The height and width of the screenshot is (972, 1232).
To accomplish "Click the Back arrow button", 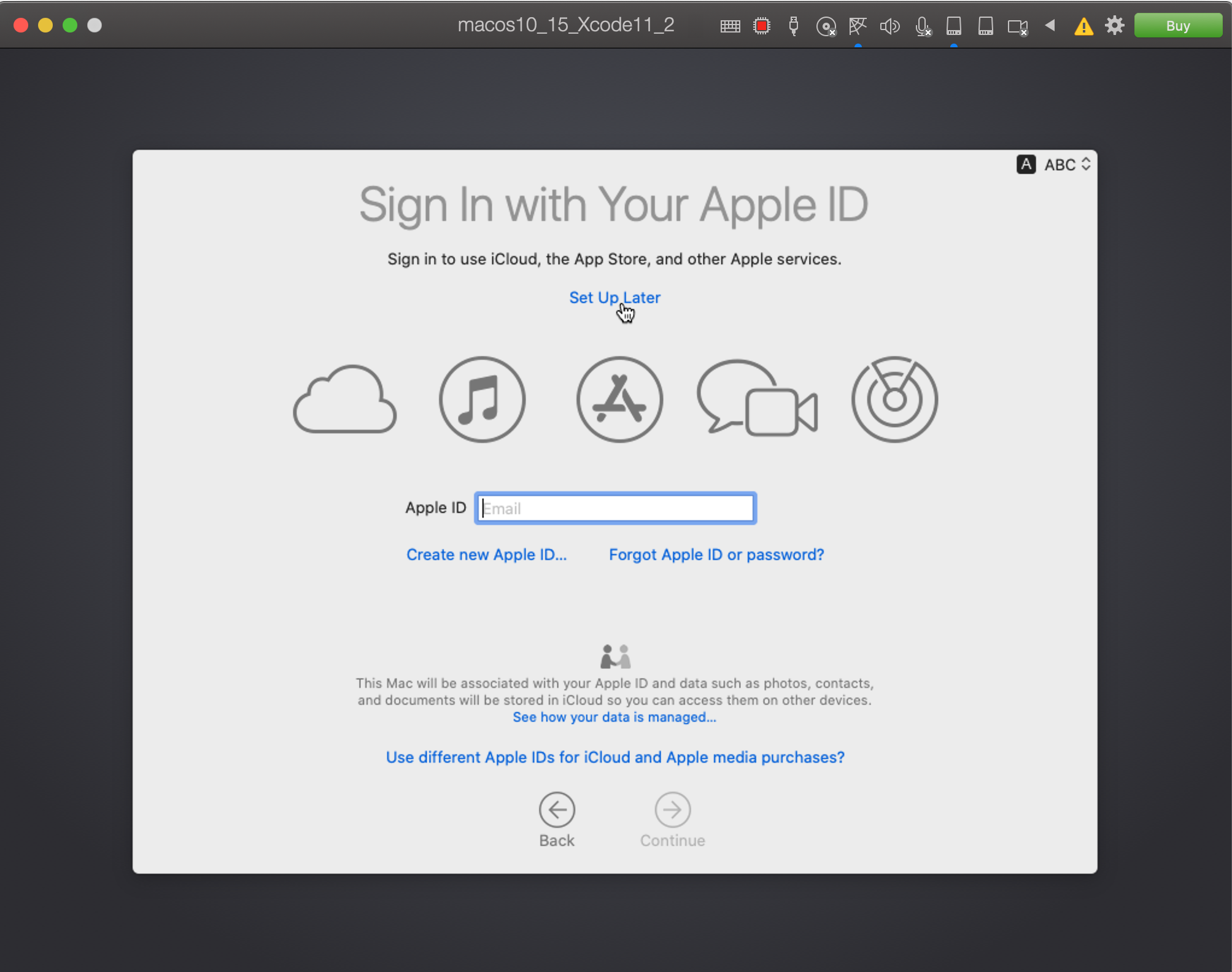I will click(557, 810).
